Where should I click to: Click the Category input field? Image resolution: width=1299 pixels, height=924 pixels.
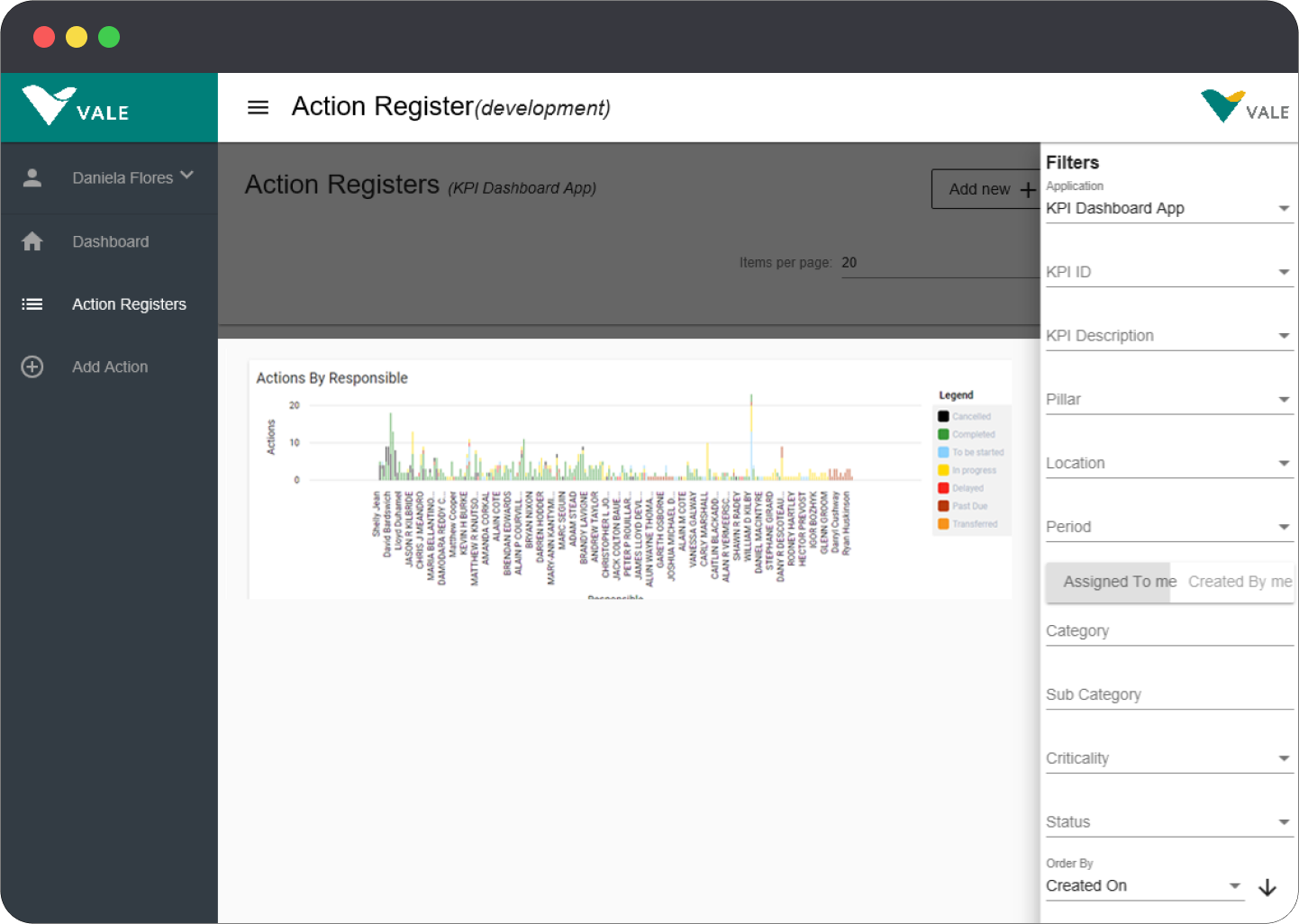(1169, 631)
